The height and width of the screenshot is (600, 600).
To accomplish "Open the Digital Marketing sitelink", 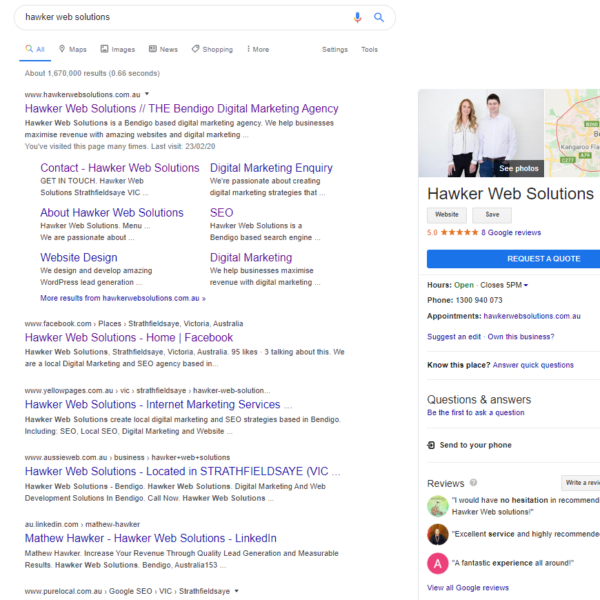I will point(251,258).
